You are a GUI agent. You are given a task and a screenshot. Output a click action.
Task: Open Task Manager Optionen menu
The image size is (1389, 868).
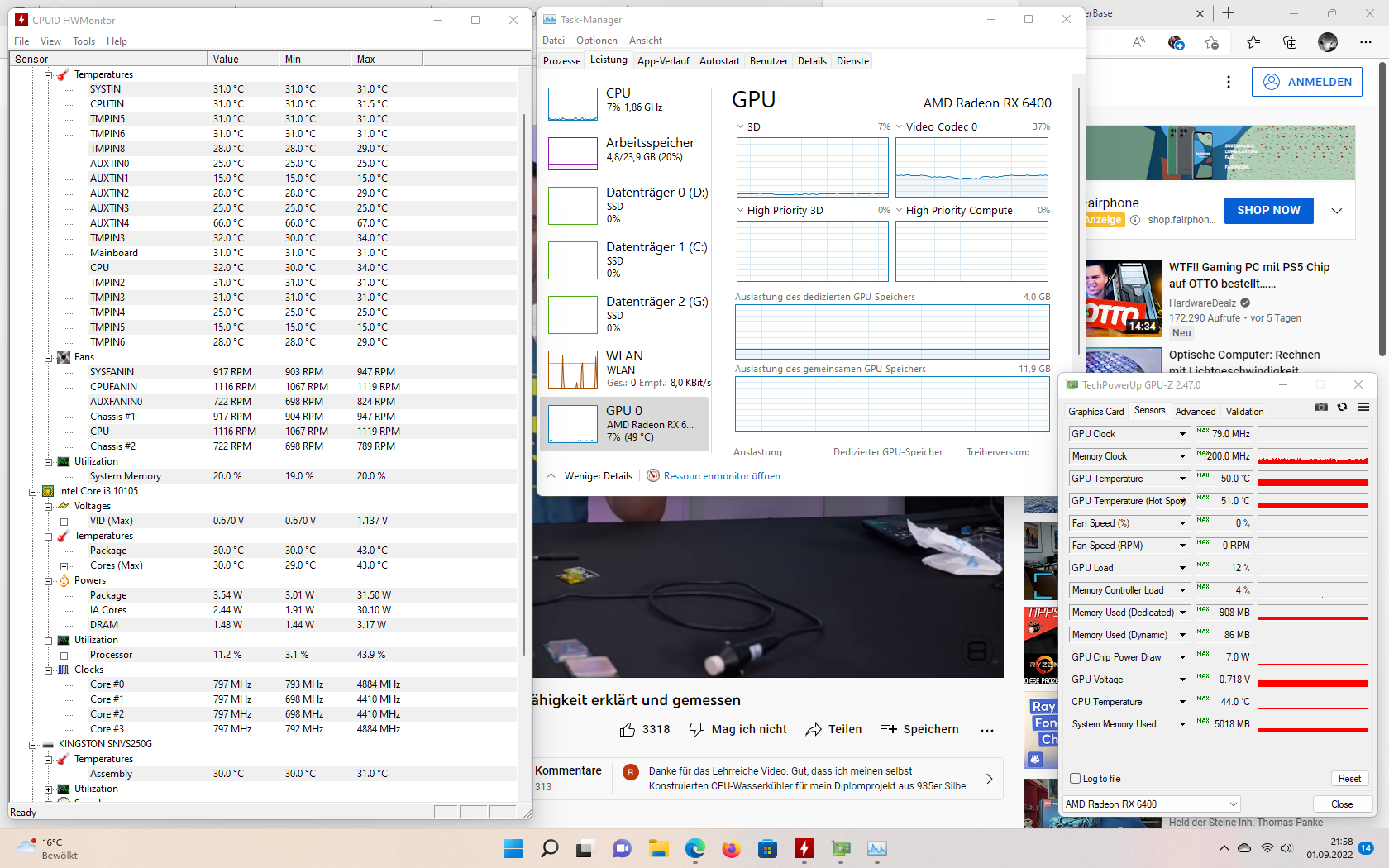click(x=597, y=41)
